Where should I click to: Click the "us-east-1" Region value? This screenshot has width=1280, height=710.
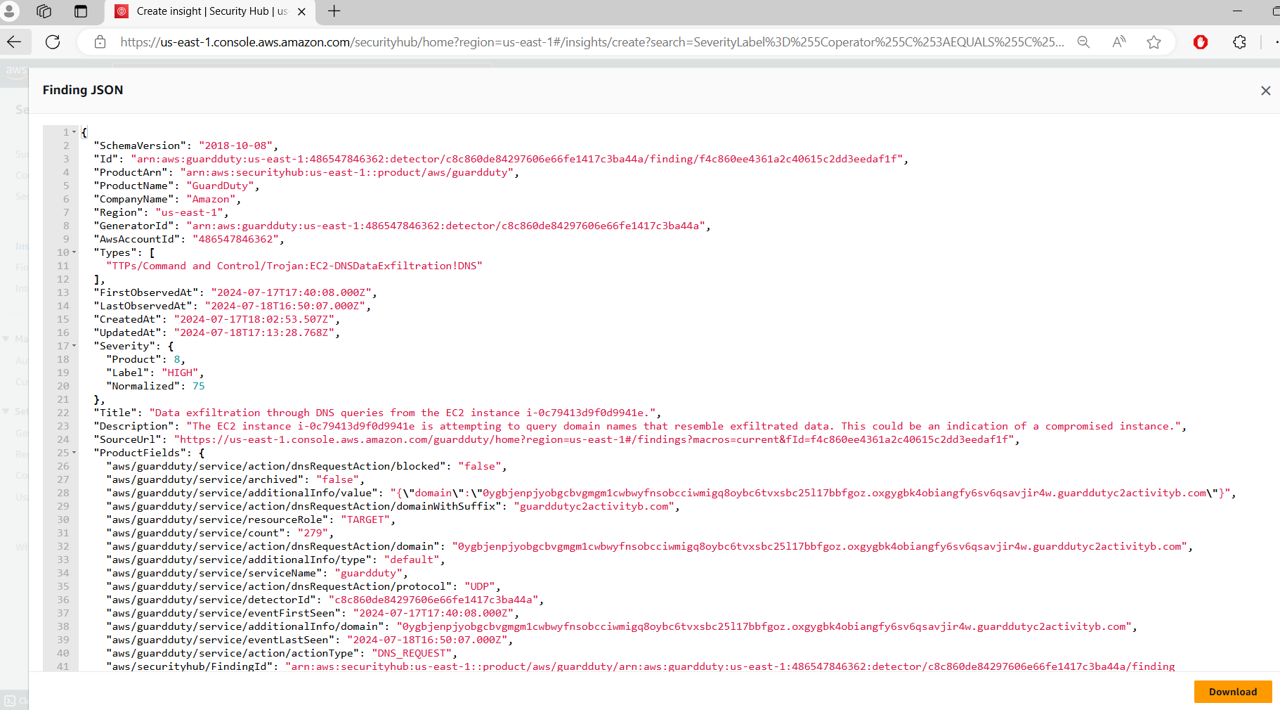pyautogui.click(x=189, y=212)
